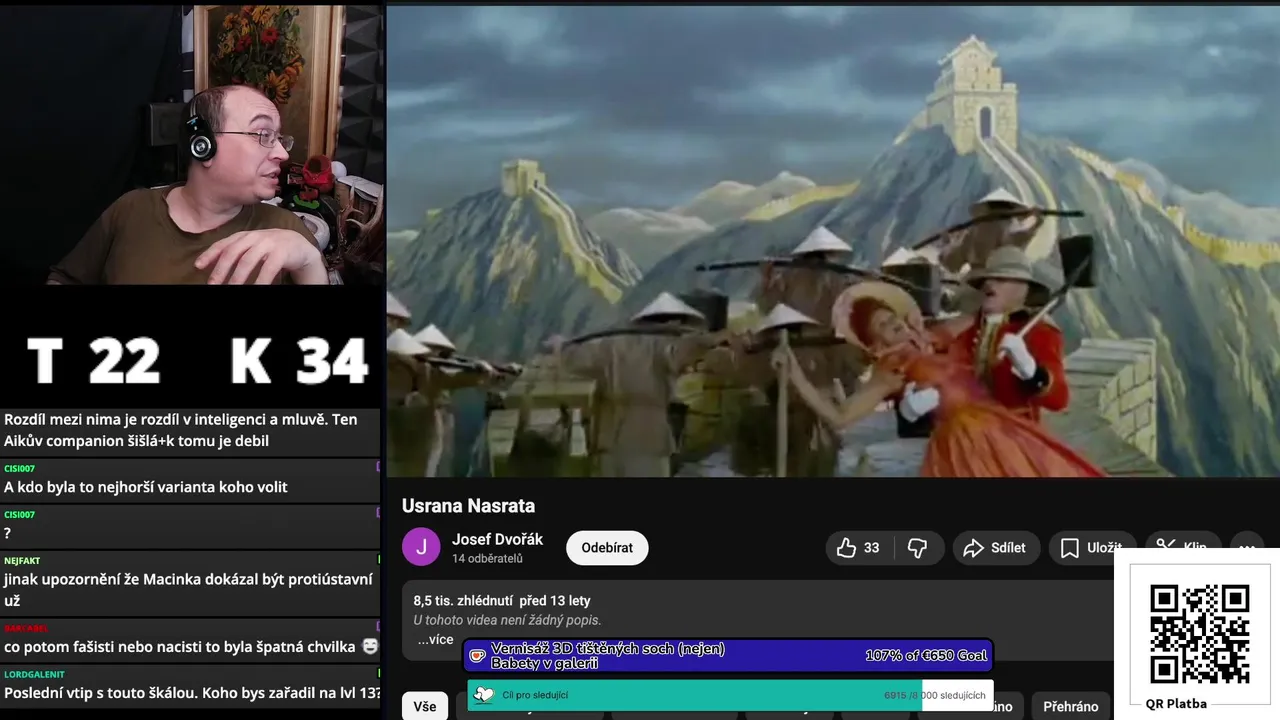This screenshot has height=720, width=1280.
Task: Click the '14 odběratelů' subscriber count
Action: pyautogui.click(x=487, y=559)
